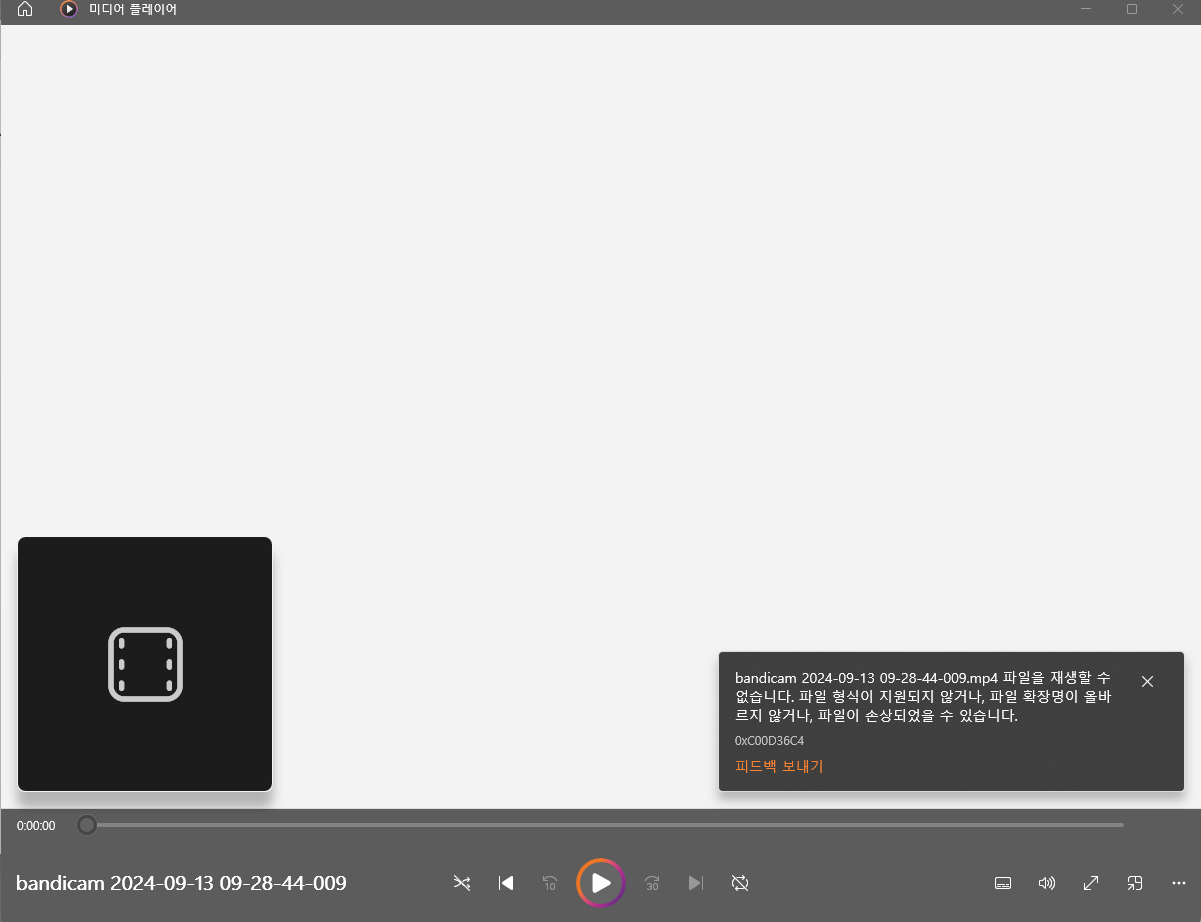Minimize the Media Player window

click(x=1086, y=9)
